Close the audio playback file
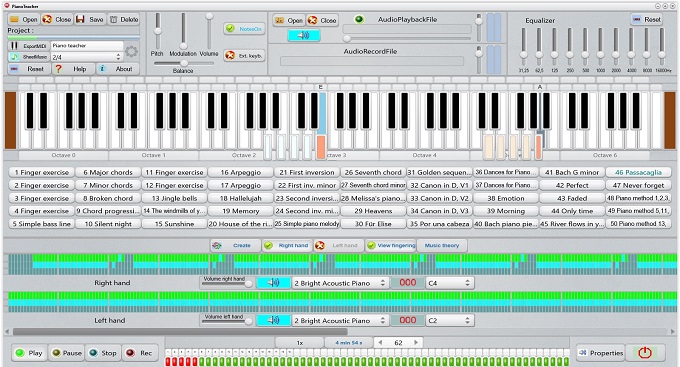 [x=322, y=20]
